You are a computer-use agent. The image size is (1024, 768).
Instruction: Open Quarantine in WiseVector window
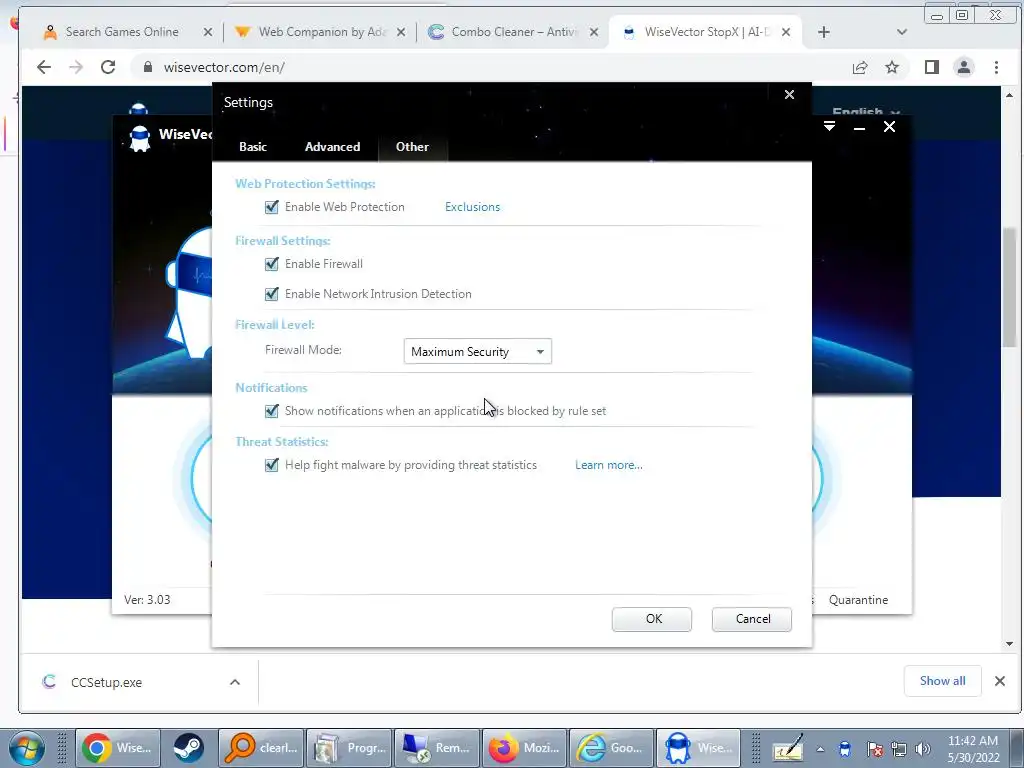tap(858, 600)
